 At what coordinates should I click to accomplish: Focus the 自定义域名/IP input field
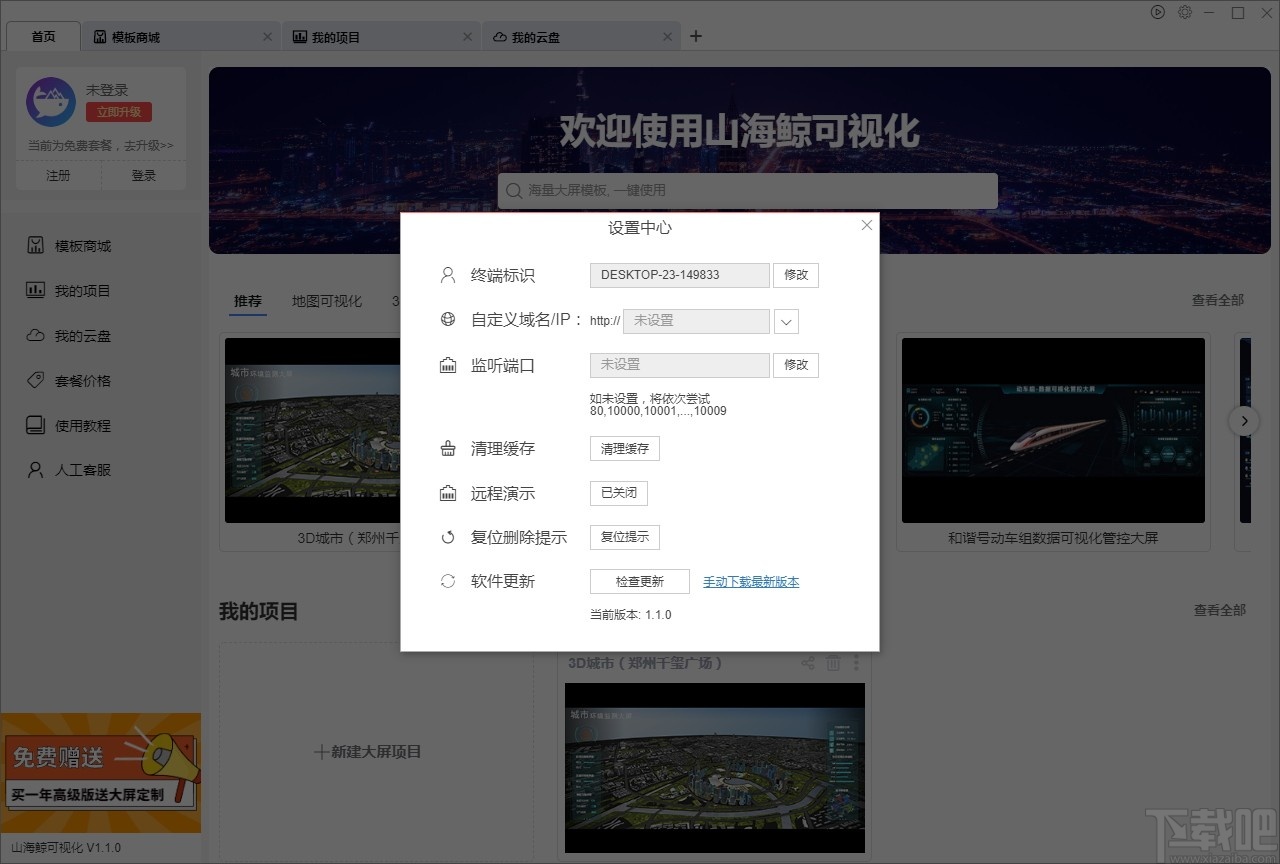[696, 321]
